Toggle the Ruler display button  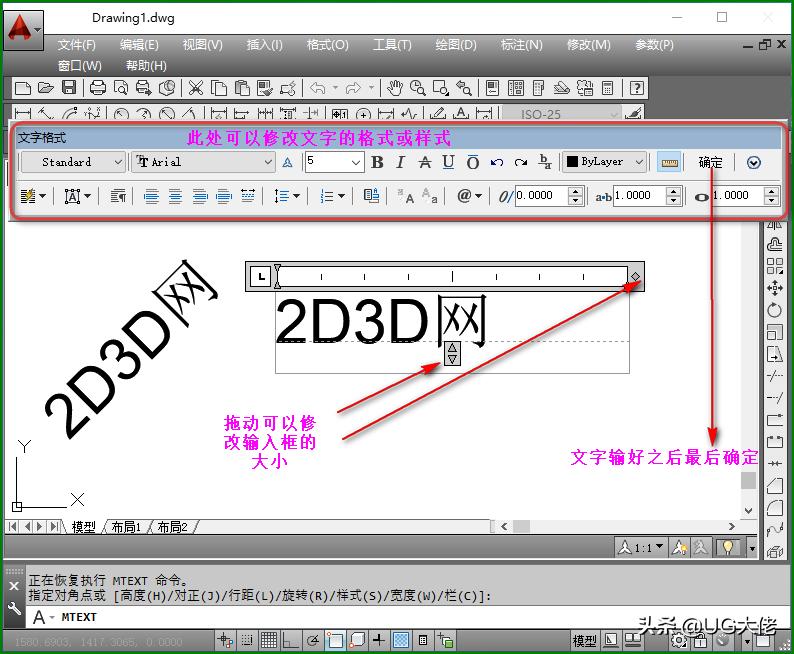click(x=669, y=162)
